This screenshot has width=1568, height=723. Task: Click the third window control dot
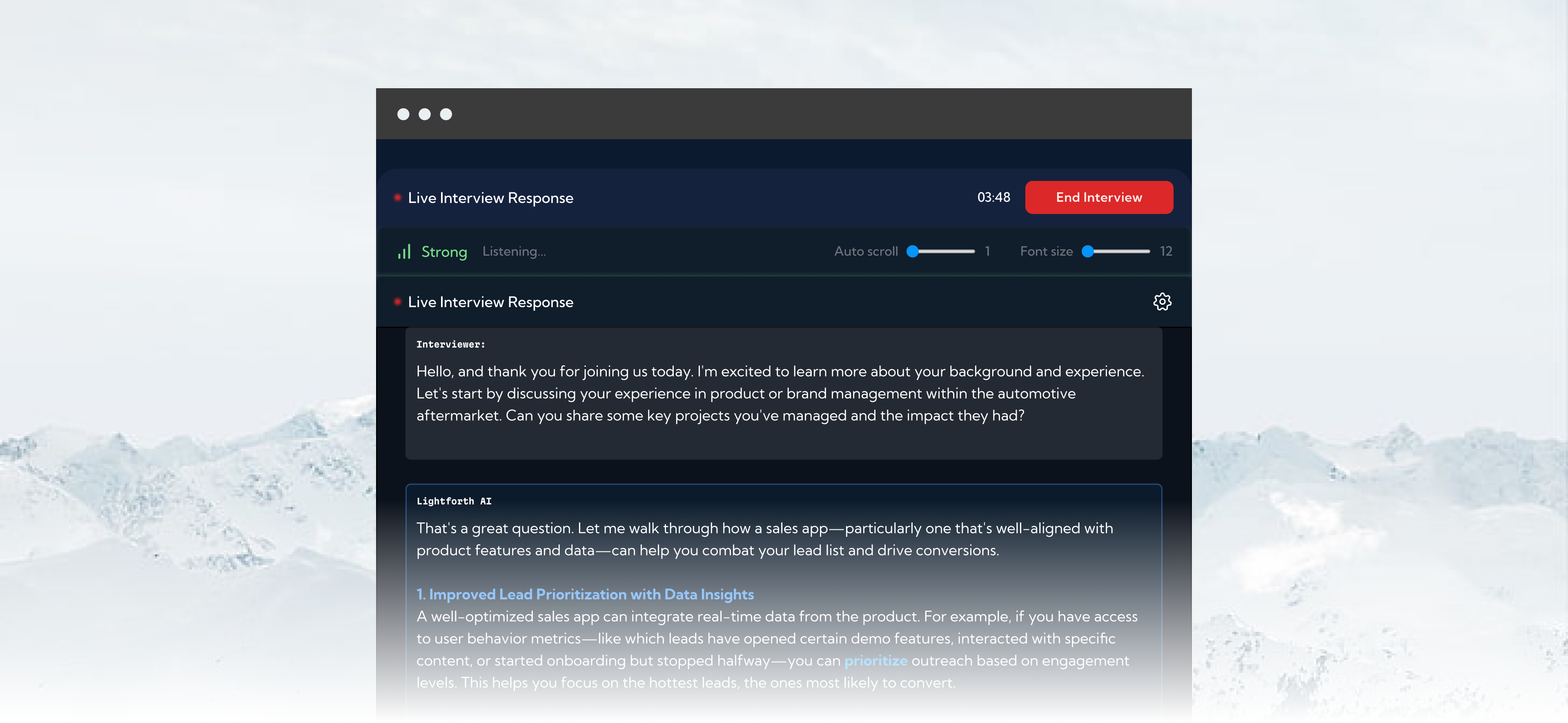445,114
